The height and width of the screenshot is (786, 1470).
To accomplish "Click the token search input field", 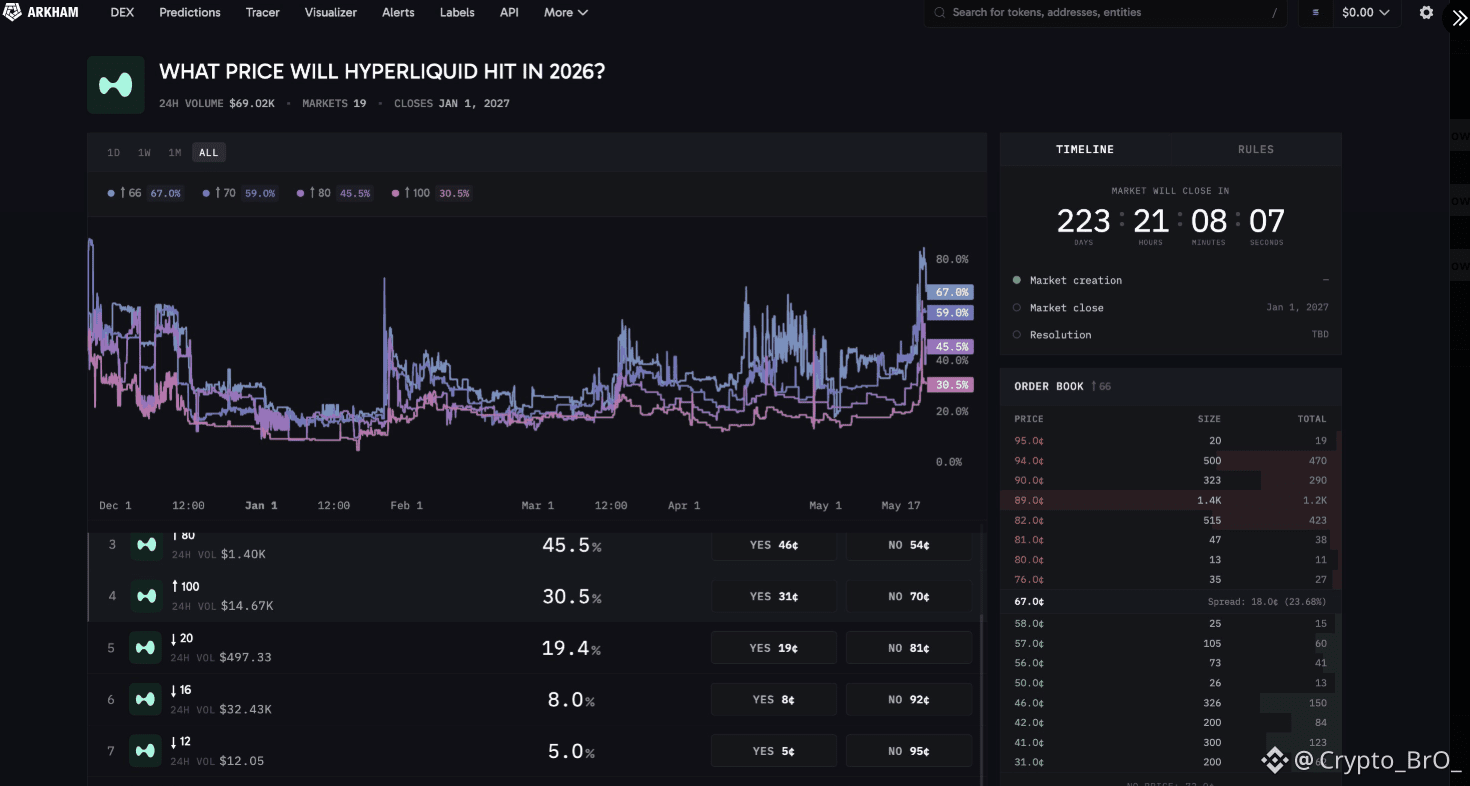I will 1105,13.
